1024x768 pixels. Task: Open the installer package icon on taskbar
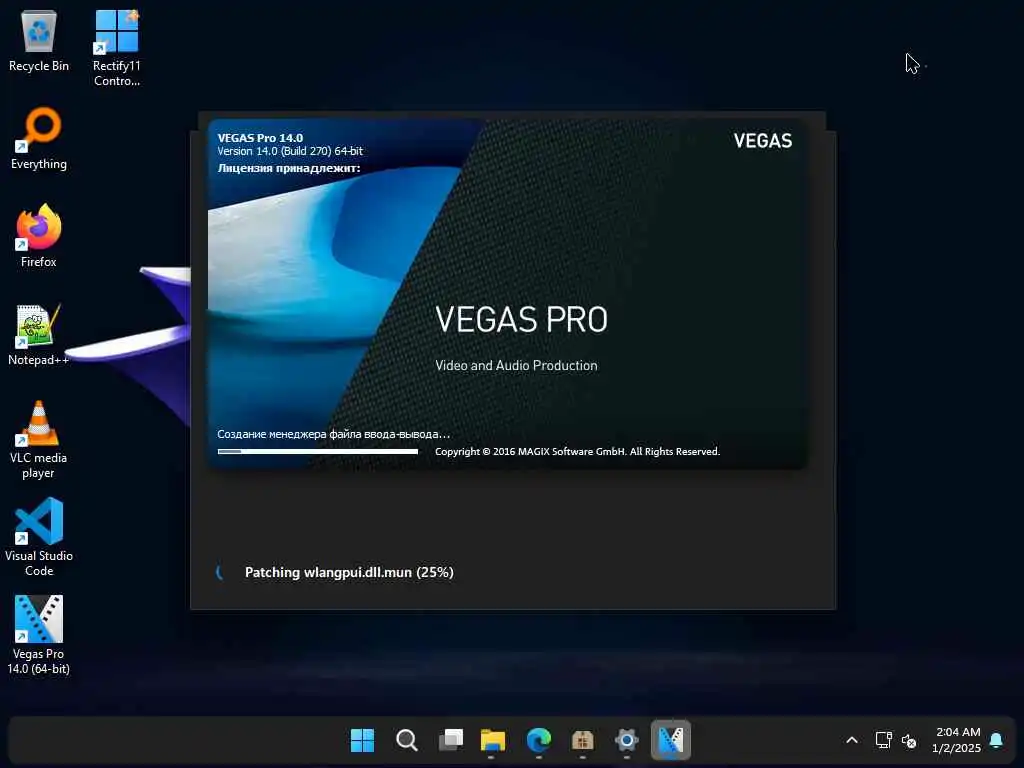pos(583,740)
